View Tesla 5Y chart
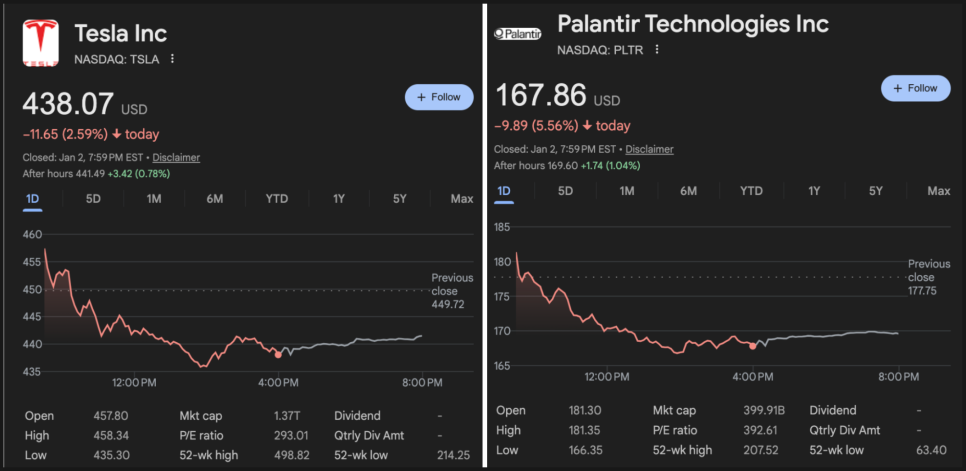Viewport: 966px width, 471px height. click(x=400, y=199)
